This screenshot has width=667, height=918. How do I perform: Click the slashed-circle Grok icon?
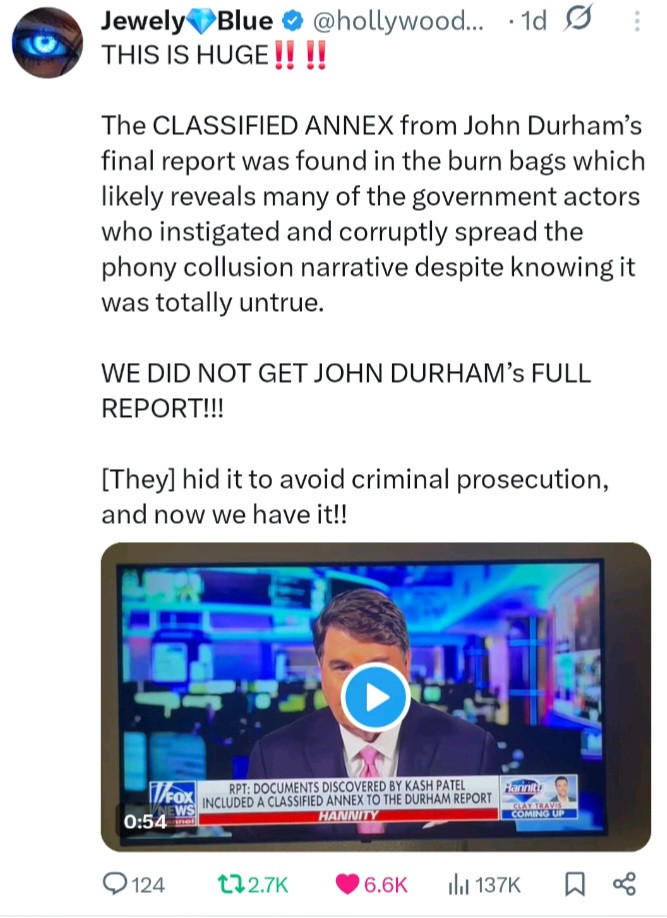[577, 19]
